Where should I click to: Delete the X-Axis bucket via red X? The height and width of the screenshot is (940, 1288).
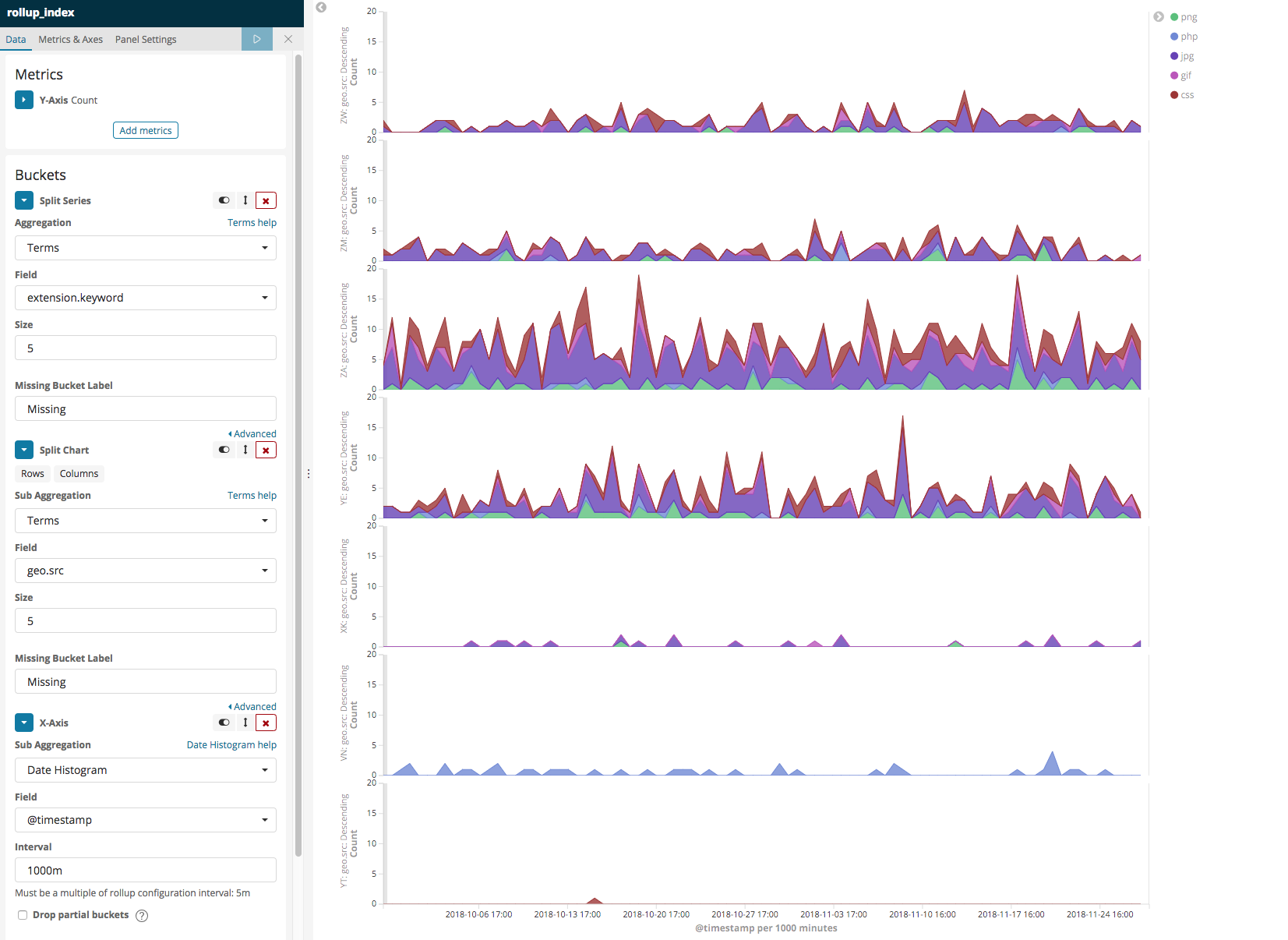(x=266, y=723)
